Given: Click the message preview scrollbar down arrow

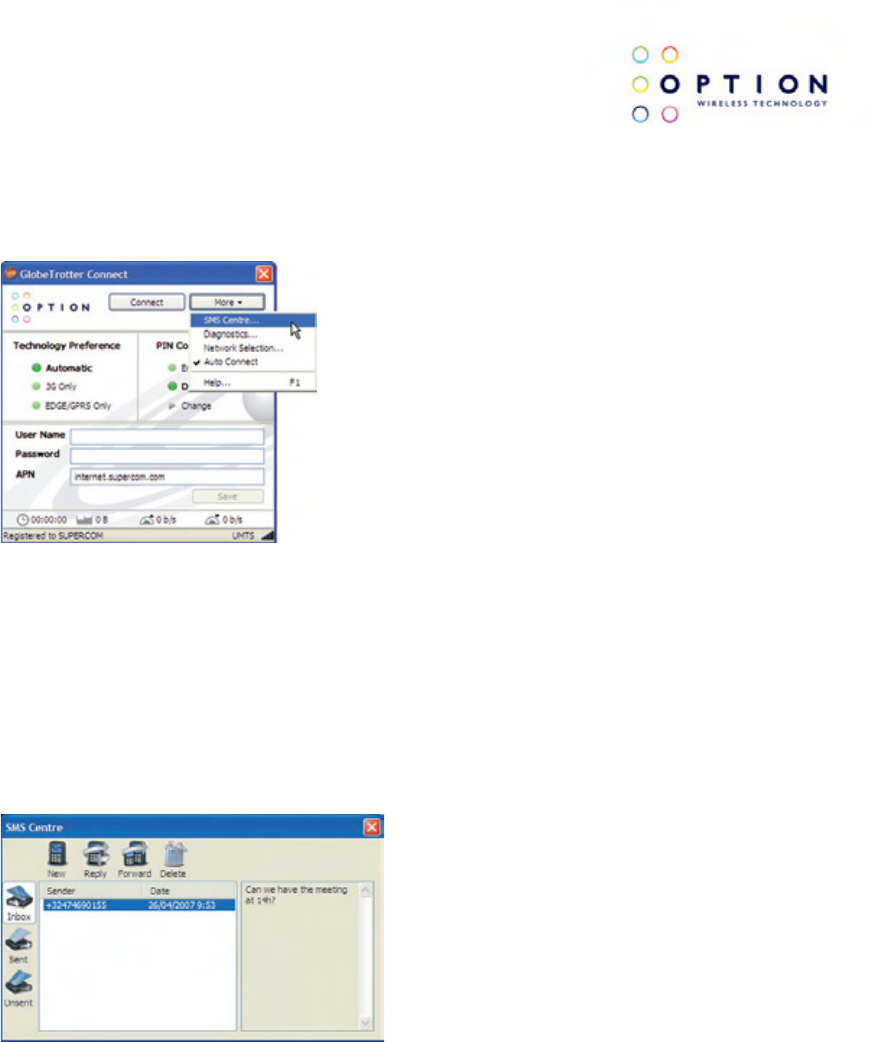Looking at the screenshot, I should click(x=365, y=1022).
